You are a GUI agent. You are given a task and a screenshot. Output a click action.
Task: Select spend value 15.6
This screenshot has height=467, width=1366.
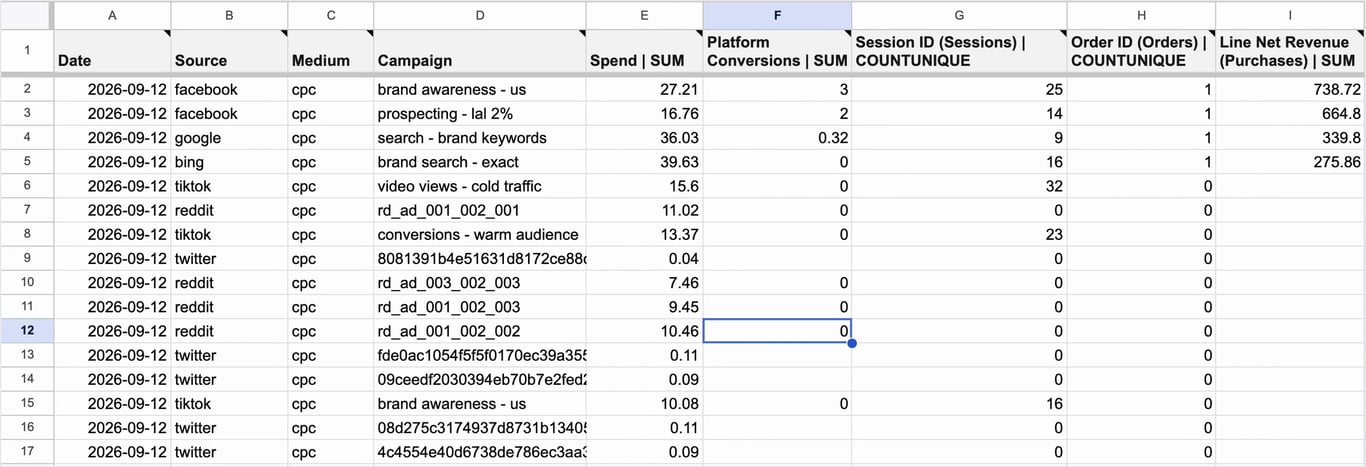point(645,186)
